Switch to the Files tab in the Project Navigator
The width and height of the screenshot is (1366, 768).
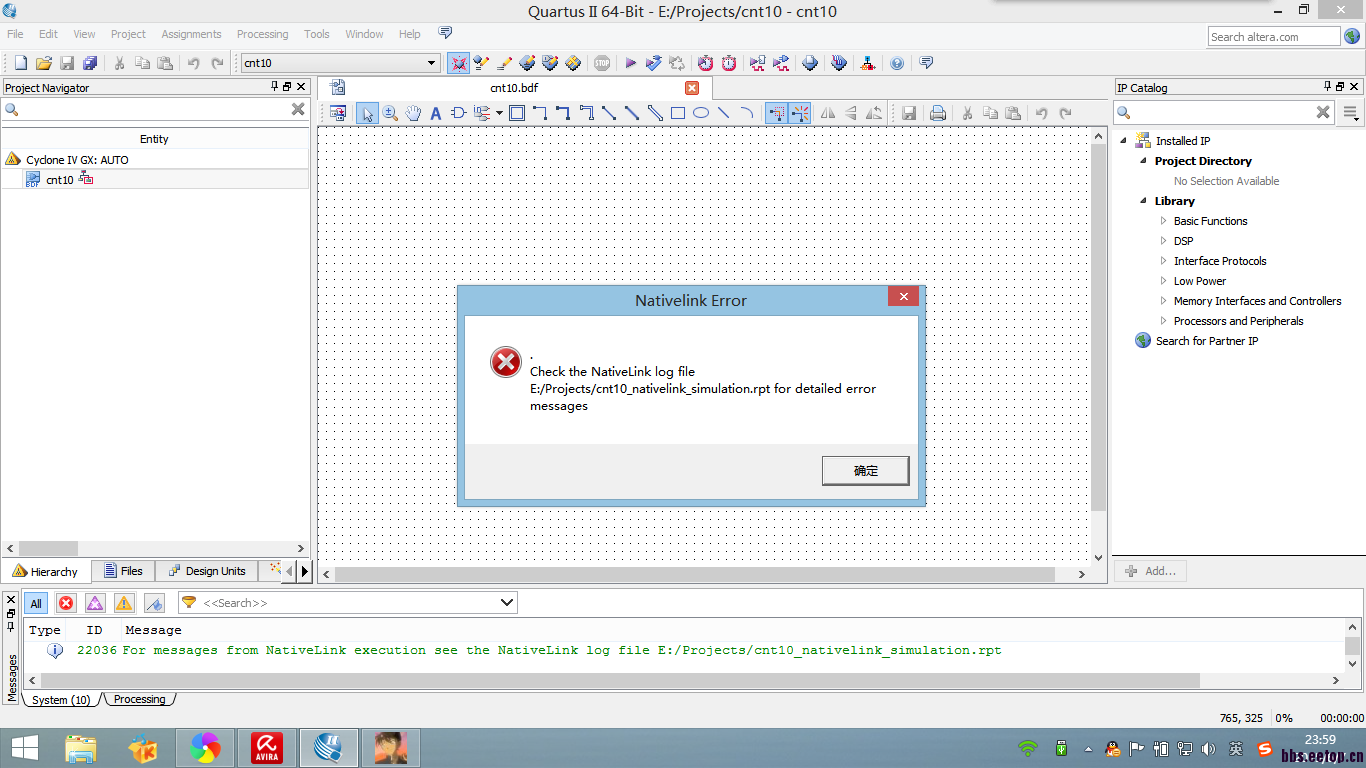123,571
